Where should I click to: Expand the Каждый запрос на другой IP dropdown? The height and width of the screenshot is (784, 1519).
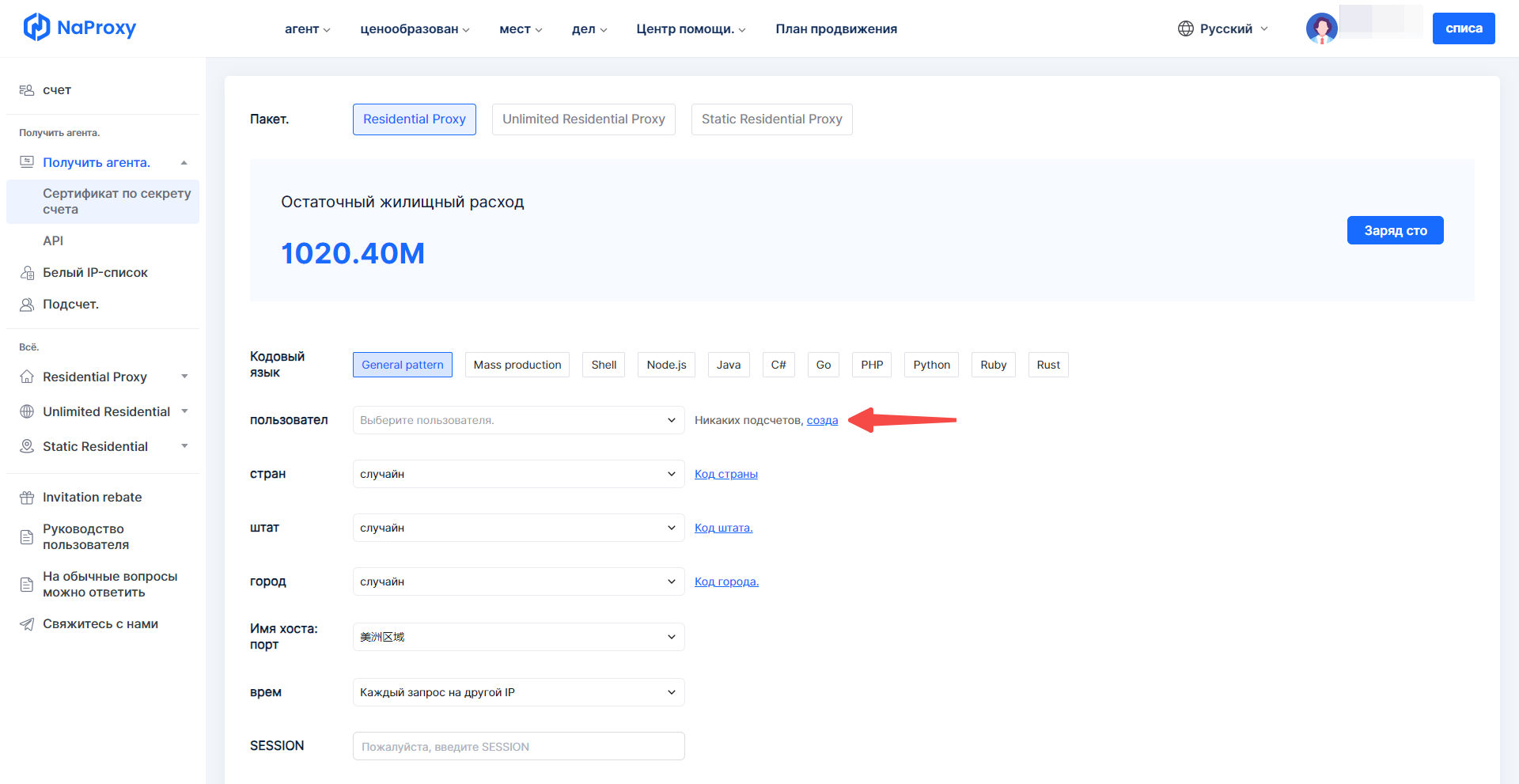518,692
